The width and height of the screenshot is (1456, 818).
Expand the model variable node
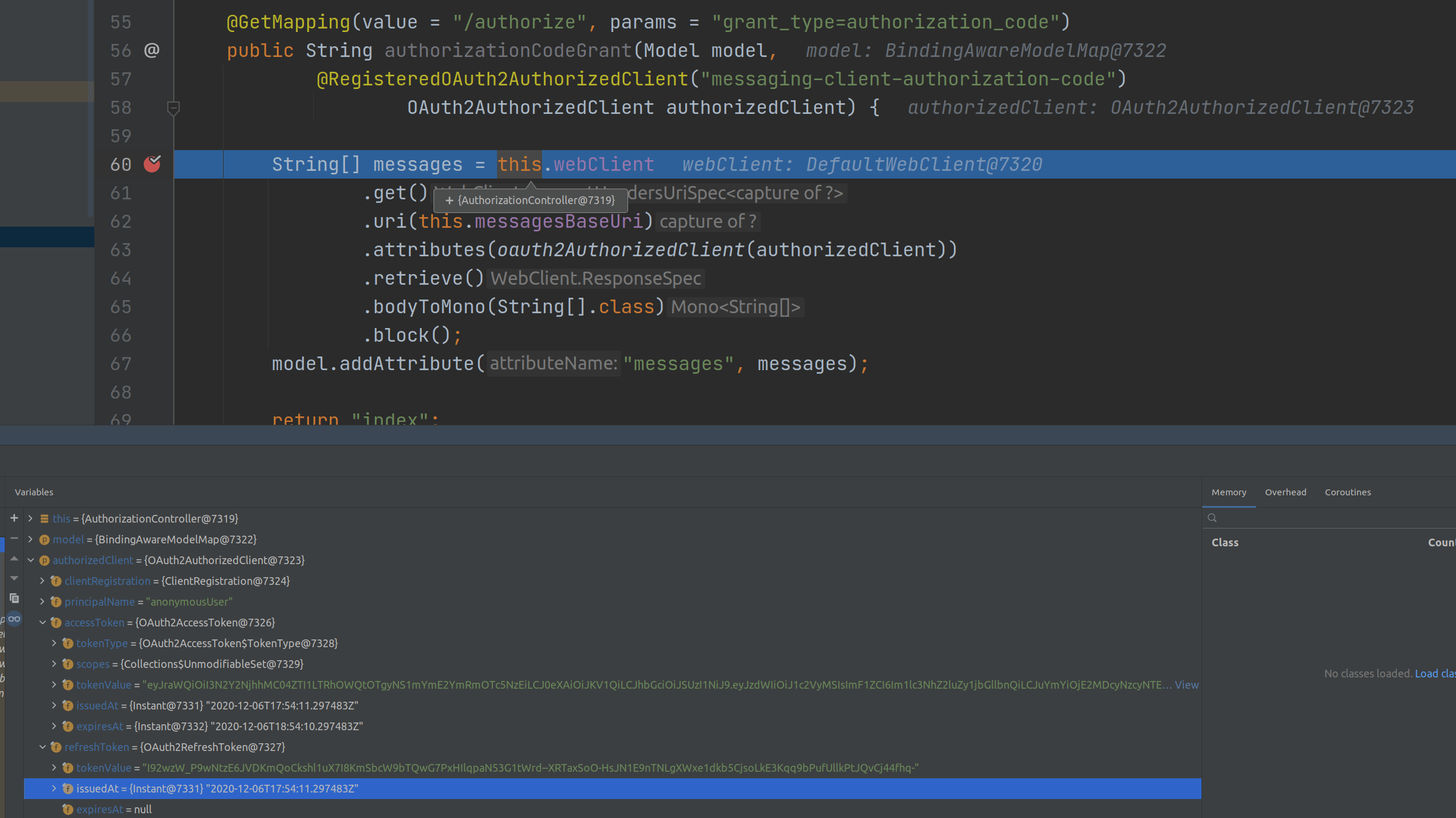point(31,539)
